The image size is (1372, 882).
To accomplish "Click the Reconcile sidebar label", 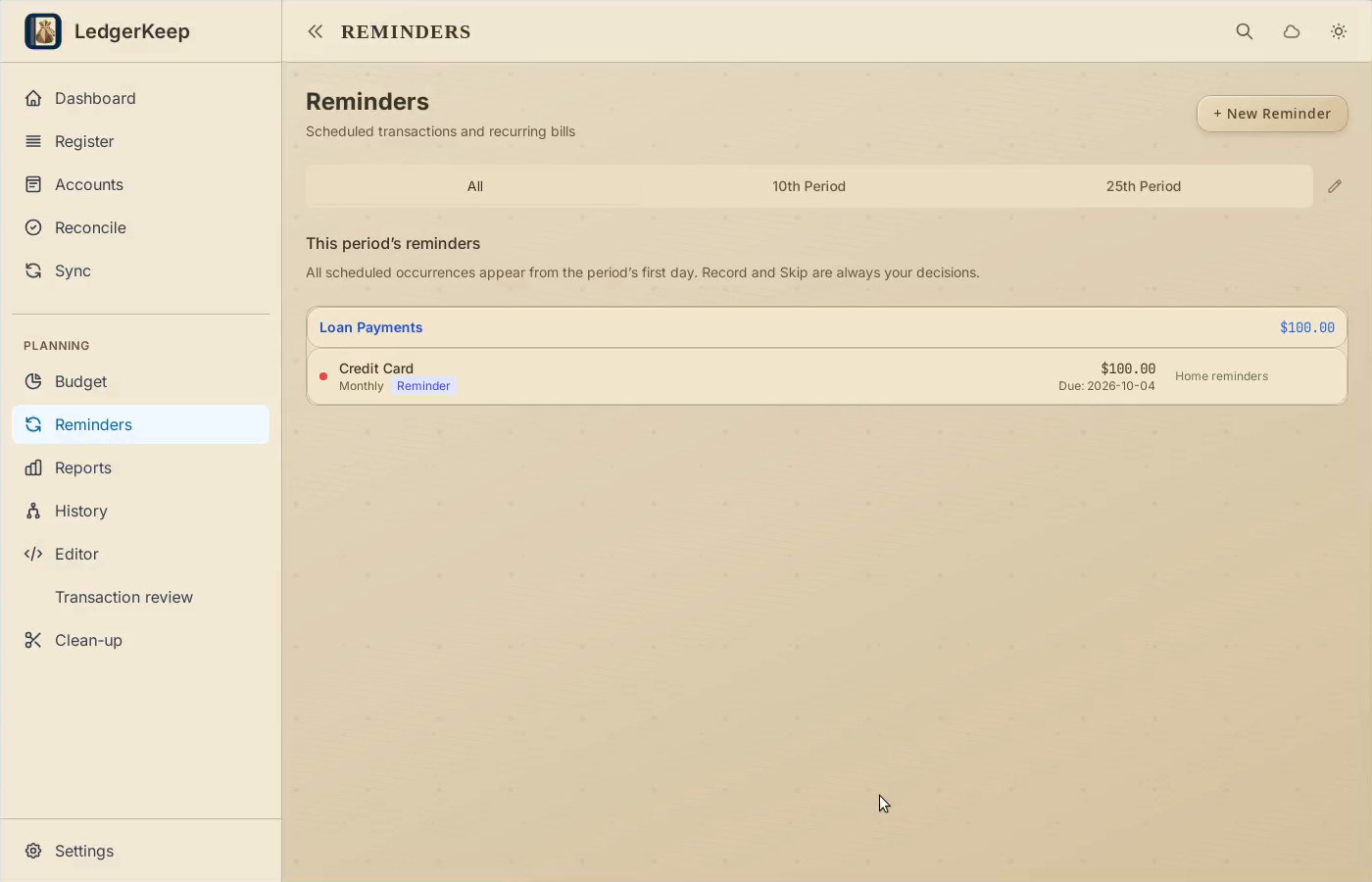I will 90,227.
